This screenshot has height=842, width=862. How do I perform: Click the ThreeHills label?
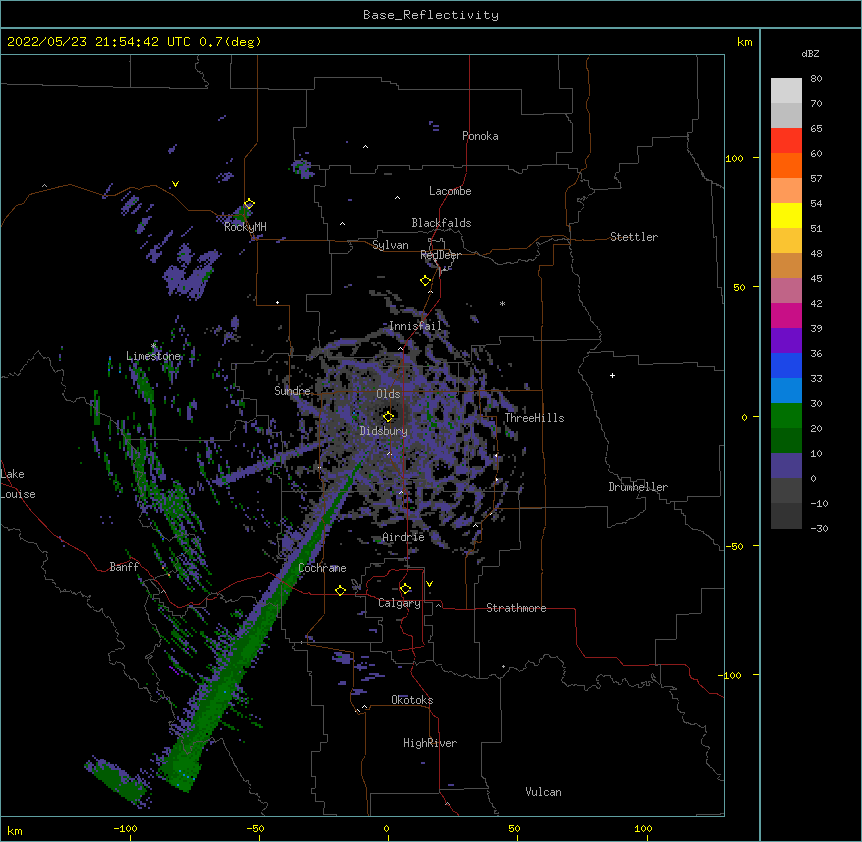click(534, 418)
